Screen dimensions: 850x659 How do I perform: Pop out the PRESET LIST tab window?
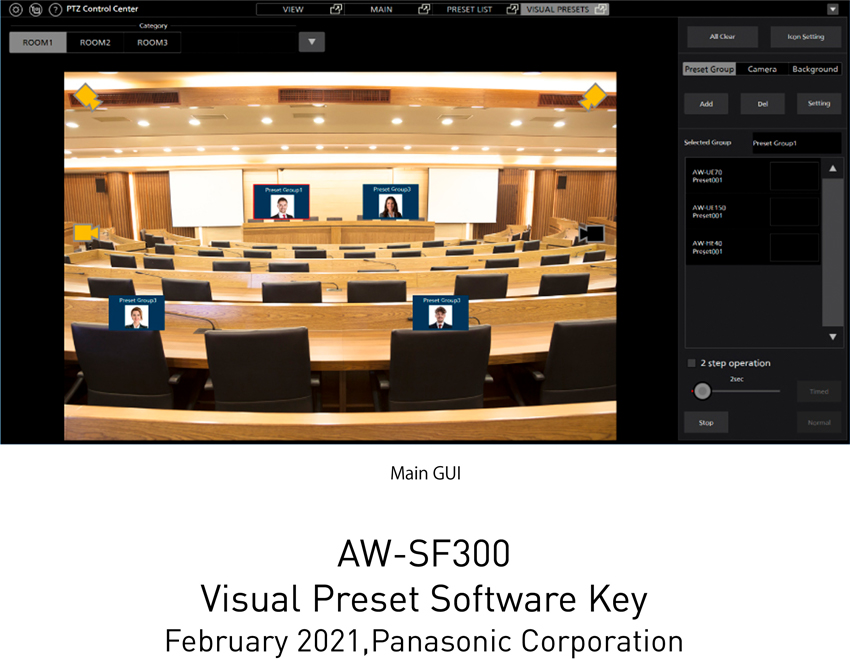[x=512, y=9]
